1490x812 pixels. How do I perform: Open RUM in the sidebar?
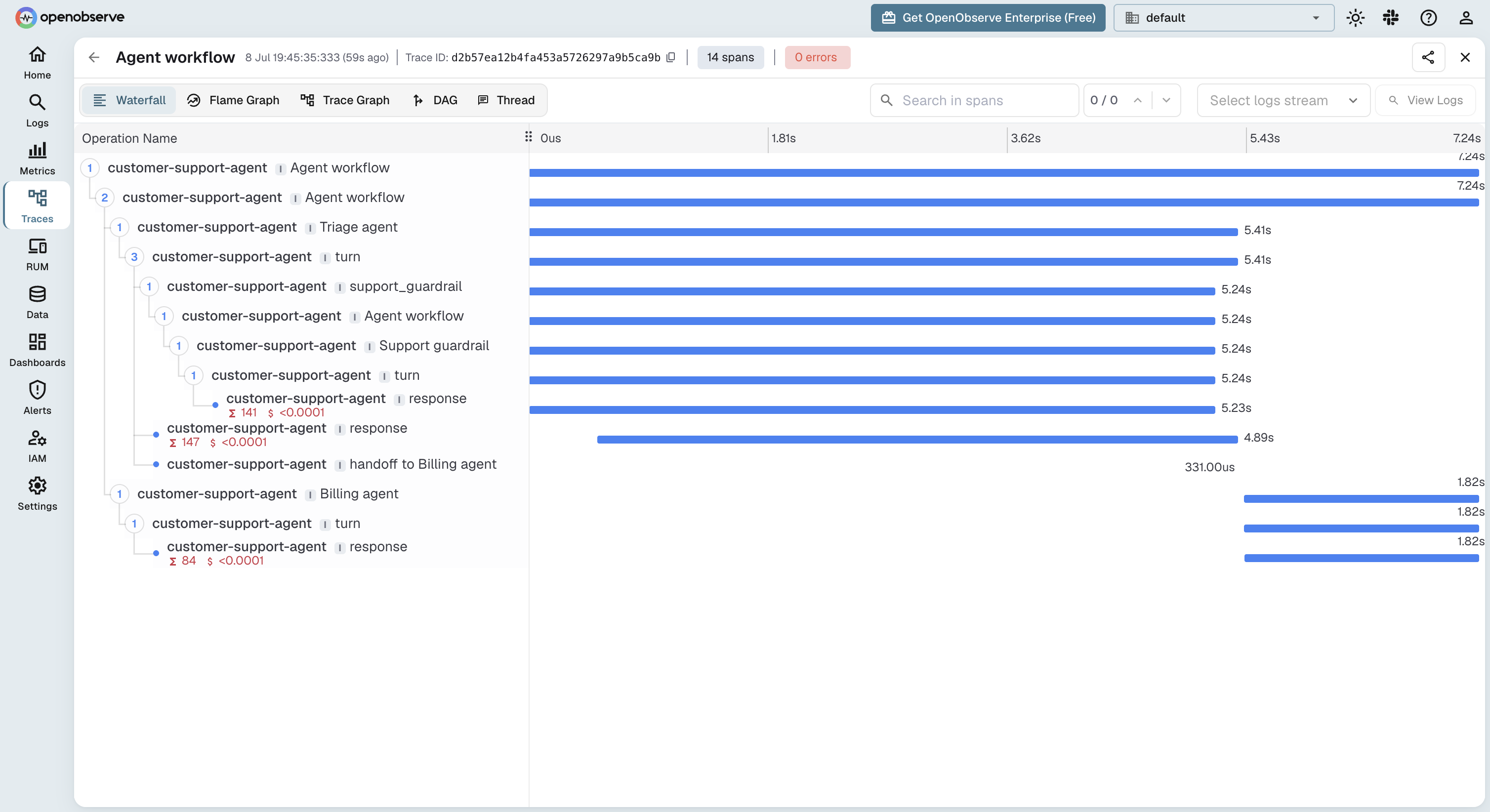point(37,254)
